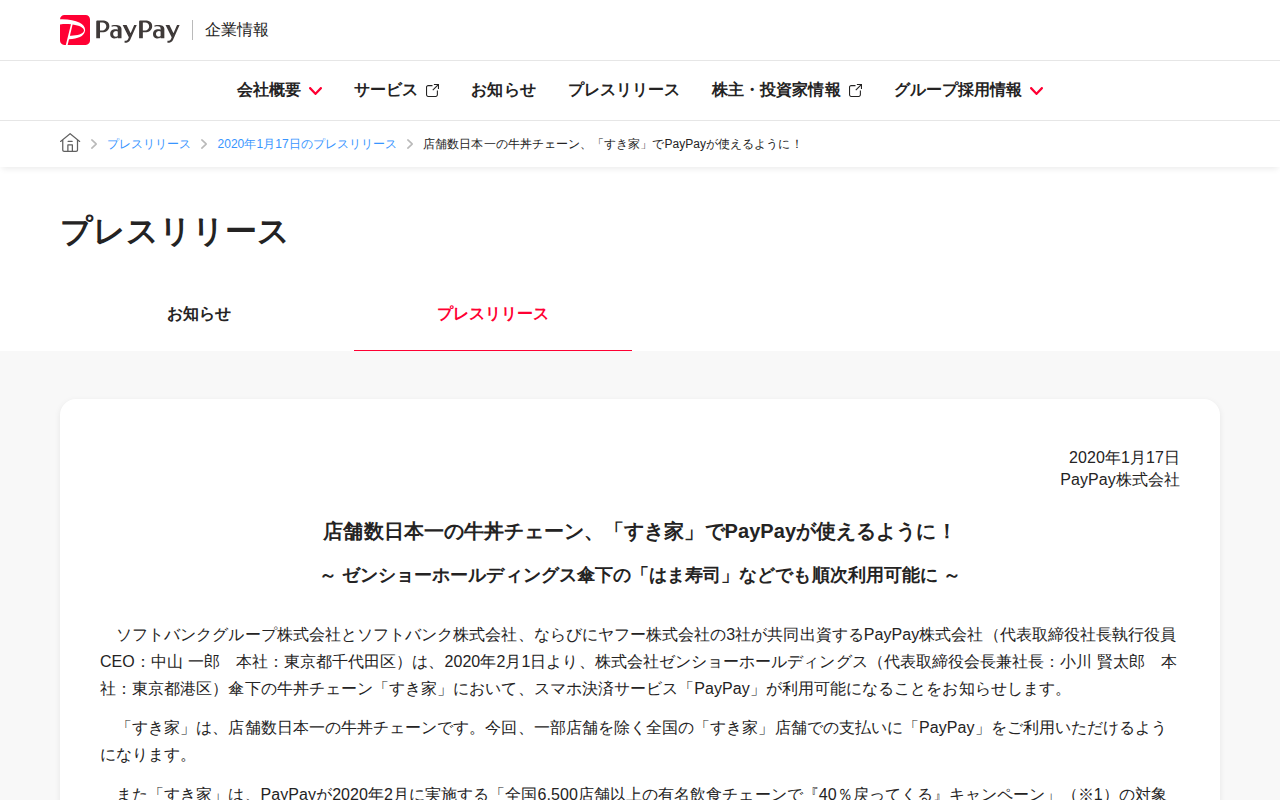This screenshot has width=1280, height=800.
Task: Click the current page breadcrumb title text
Action: click(x=613, y=144)
